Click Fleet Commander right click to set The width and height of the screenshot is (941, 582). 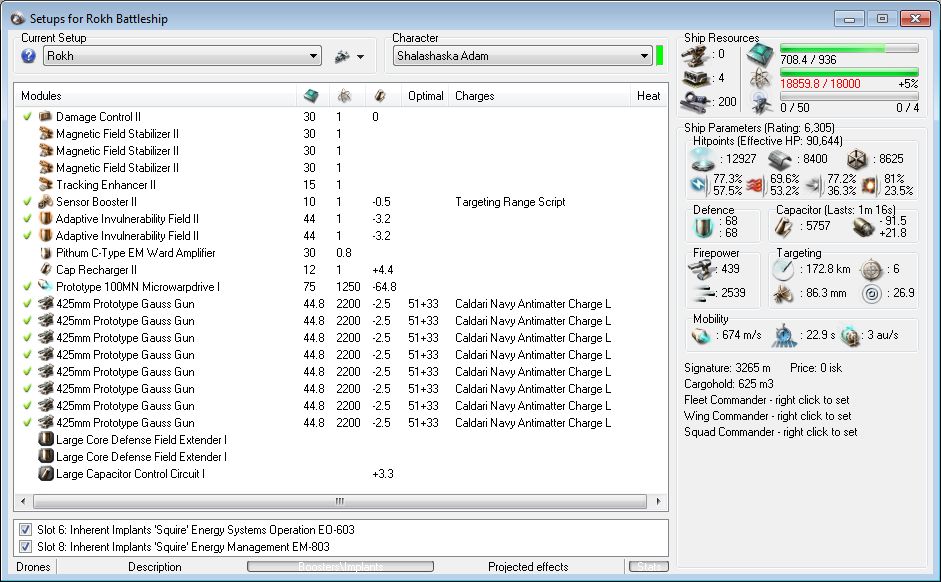pyautogui.click(x=770, y=400)
